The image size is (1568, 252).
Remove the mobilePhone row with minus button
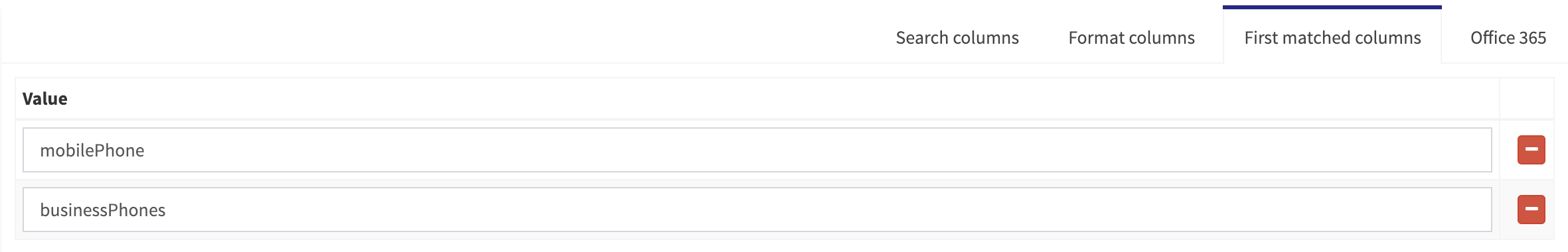pos(1531,150)
